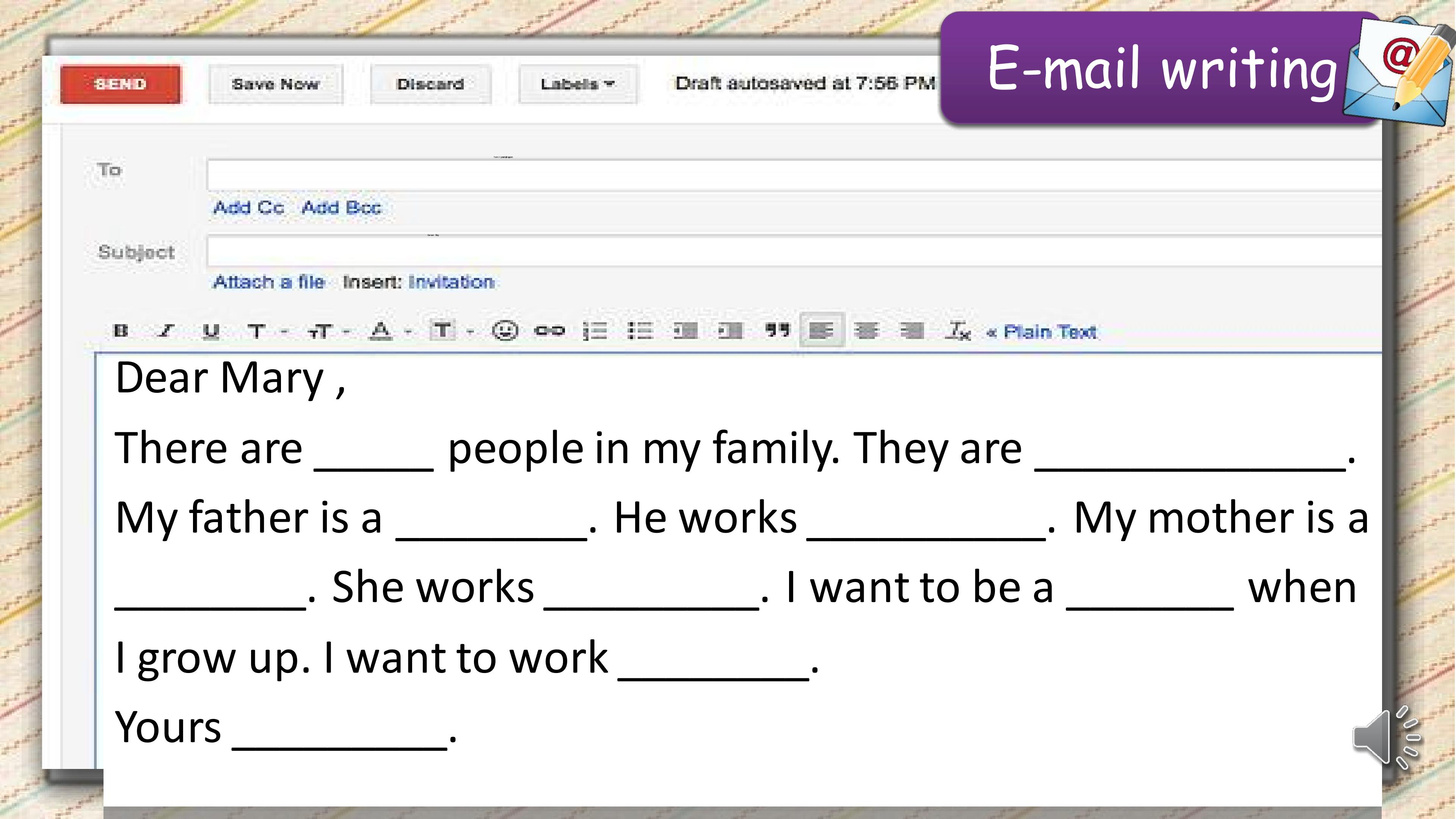Click the 'E-mail writing' title banner
The width and height of the screenshot is (1456, 819).
pyautogui.click(x=1161, y=68)
